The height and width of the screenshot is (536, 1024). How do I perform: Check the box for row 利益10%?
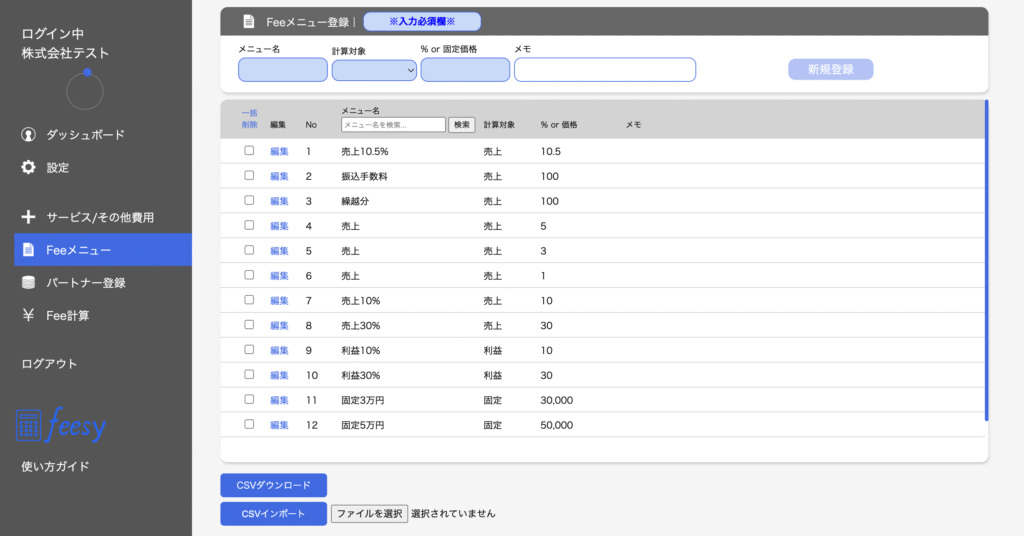point(249,349)
